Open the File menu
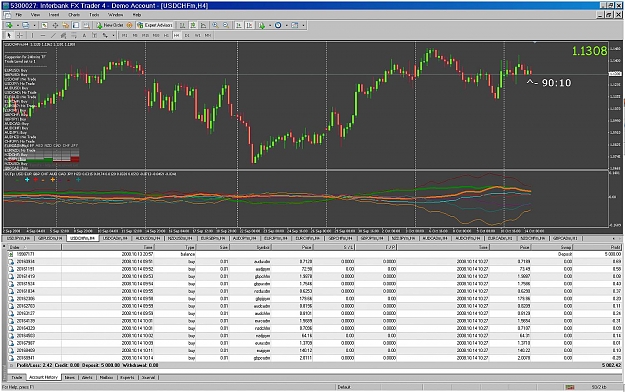 coord(18,15)
